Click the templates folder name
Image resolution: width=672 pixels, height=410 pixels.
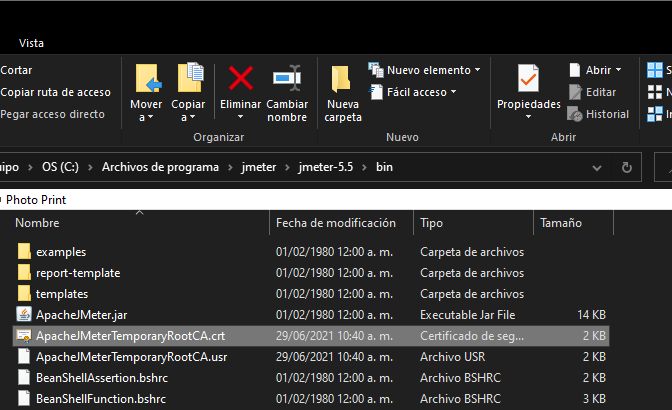point(62,294)
